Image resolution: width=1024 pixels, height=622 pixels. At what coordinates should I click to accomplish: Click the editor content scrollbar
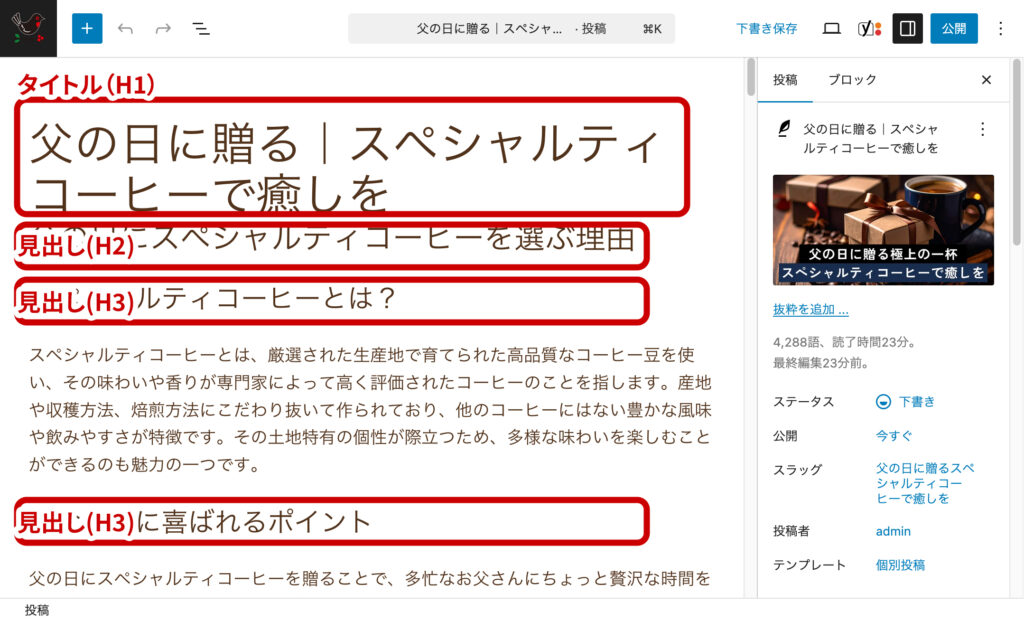751,78
